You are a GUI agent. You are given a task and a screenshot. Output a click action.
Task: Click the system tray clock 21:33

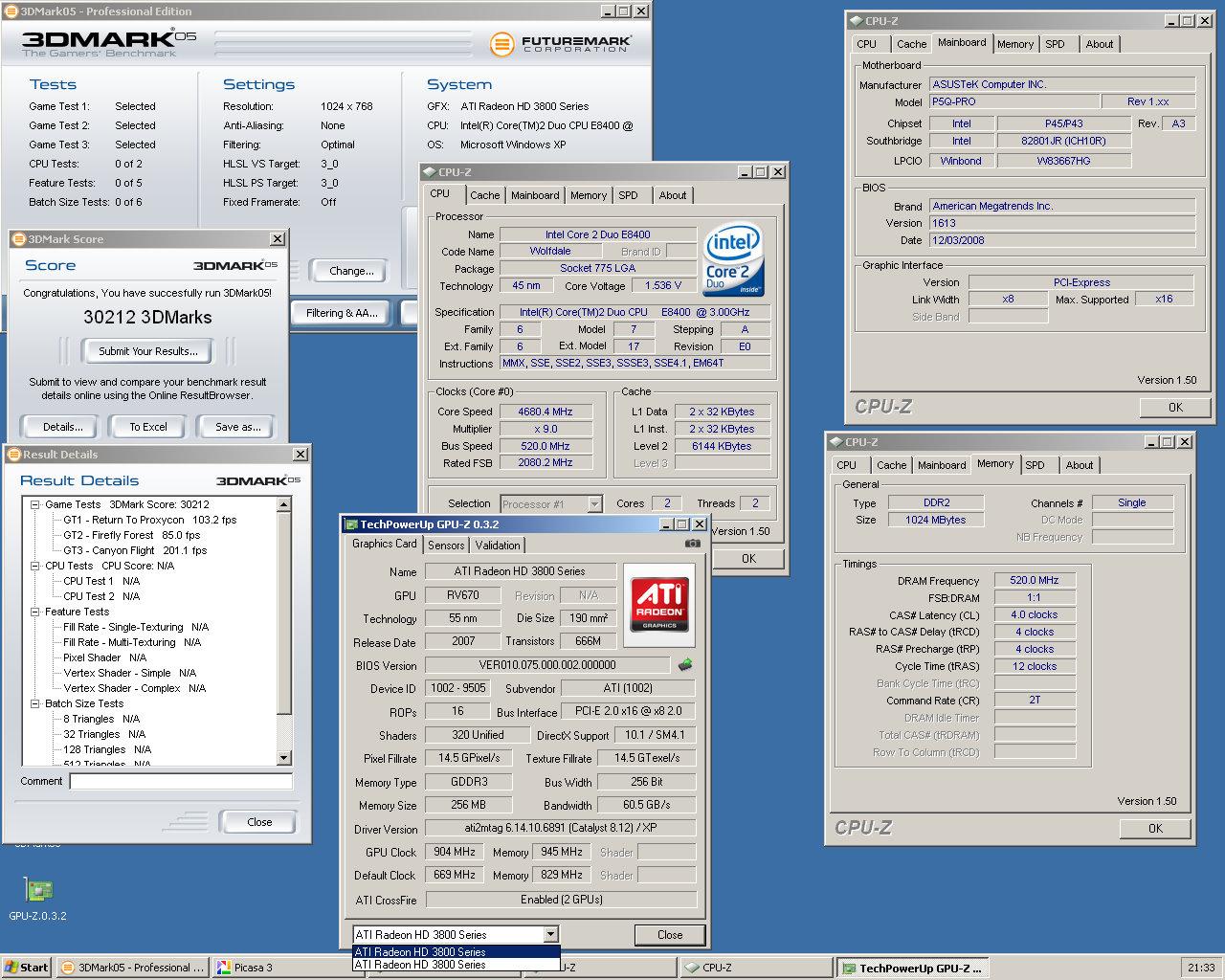[1201, 968]
